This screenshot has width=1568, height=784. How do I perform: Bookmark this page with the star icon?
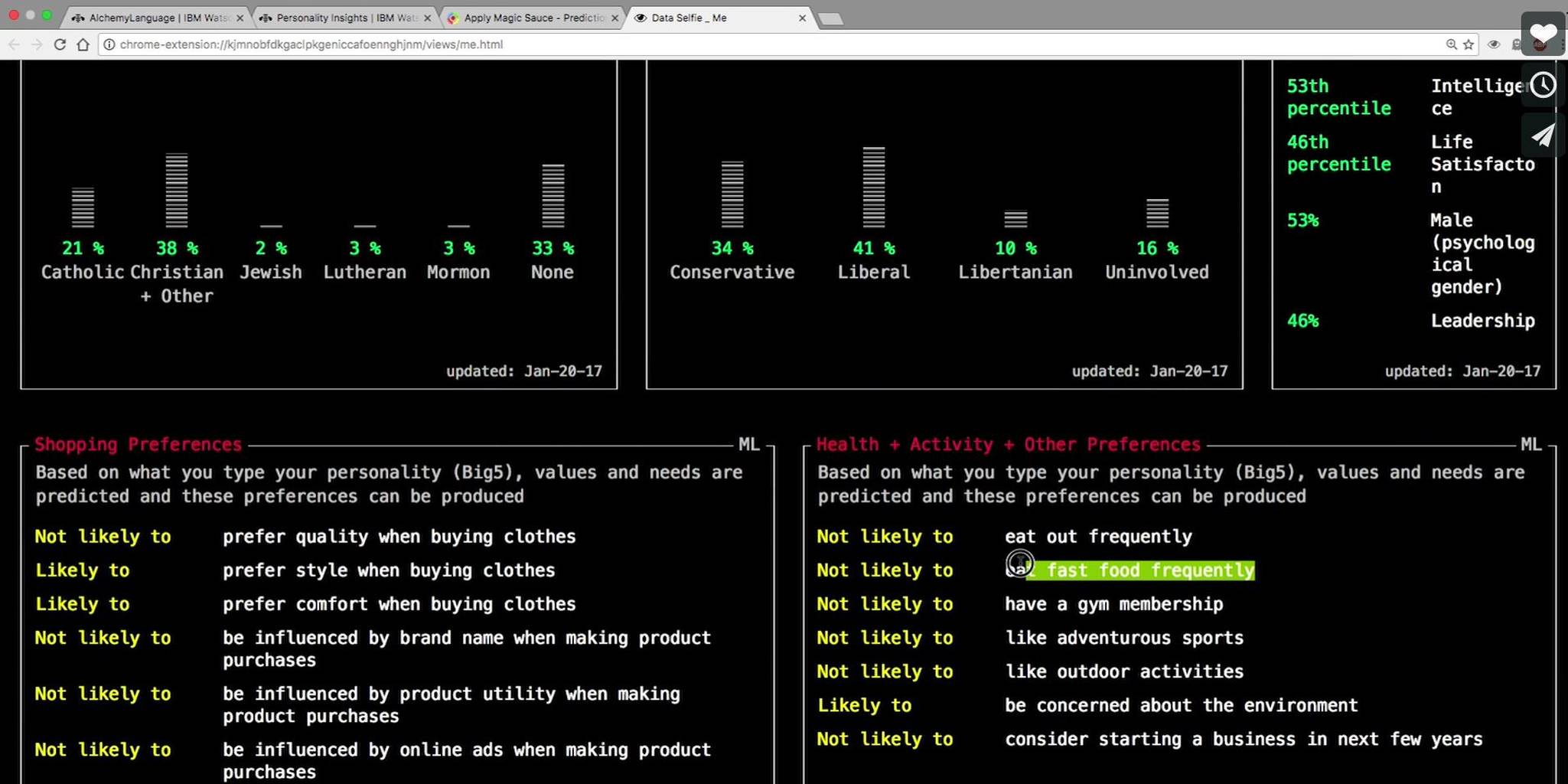click(1469, 44)
